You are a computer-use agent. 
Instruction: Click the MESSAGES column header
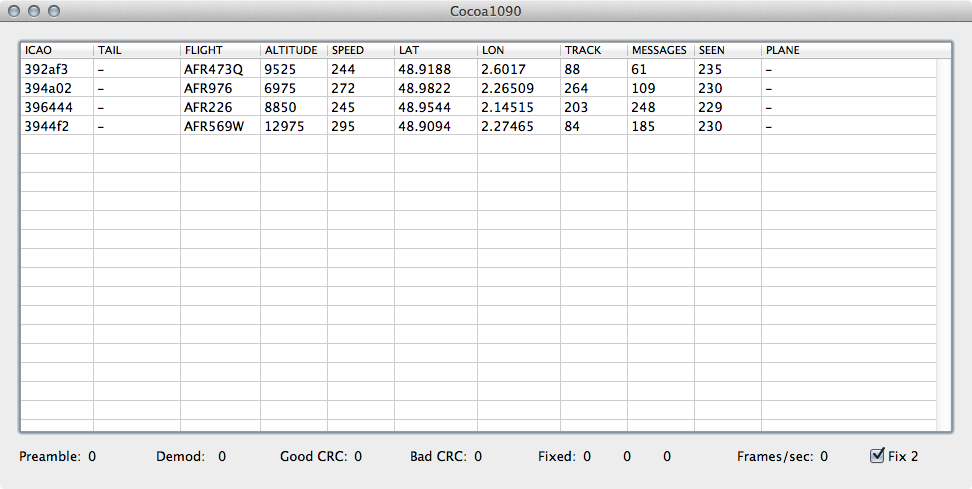(661, 50)
